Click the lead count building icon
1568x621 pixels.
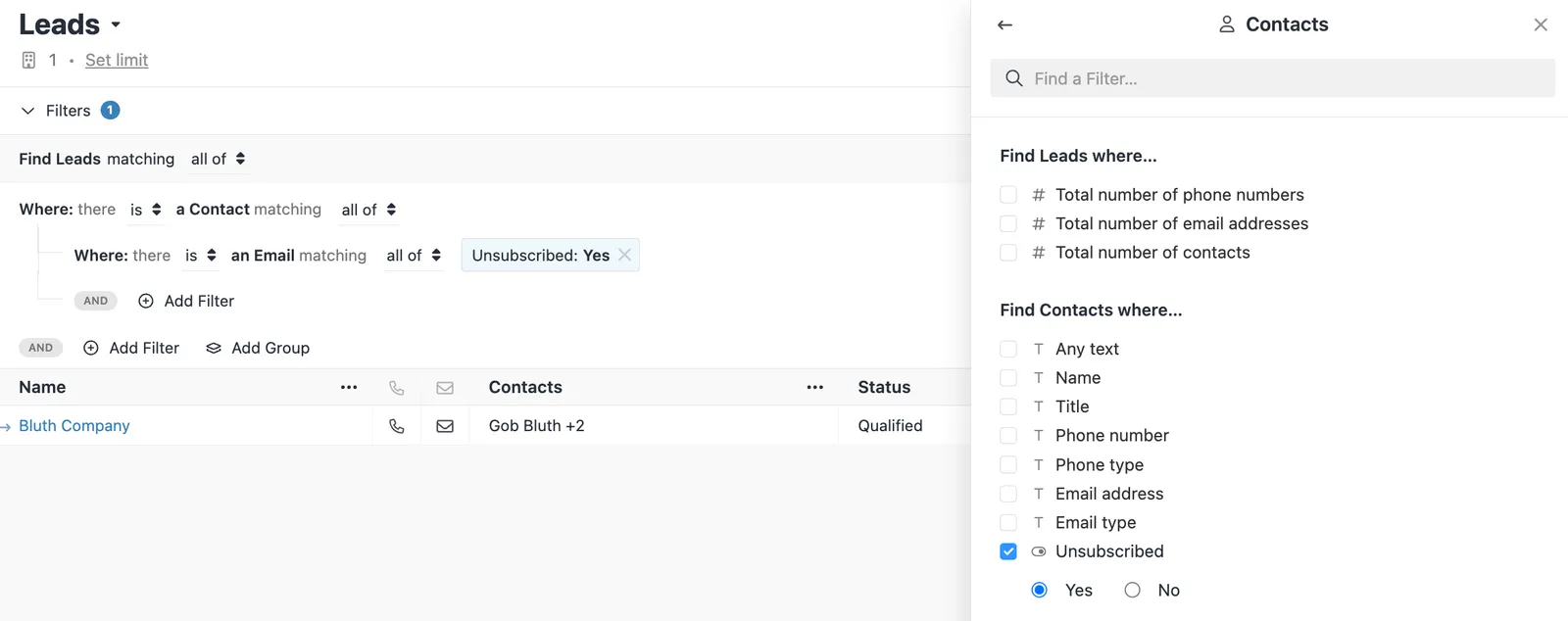[28, 60]
